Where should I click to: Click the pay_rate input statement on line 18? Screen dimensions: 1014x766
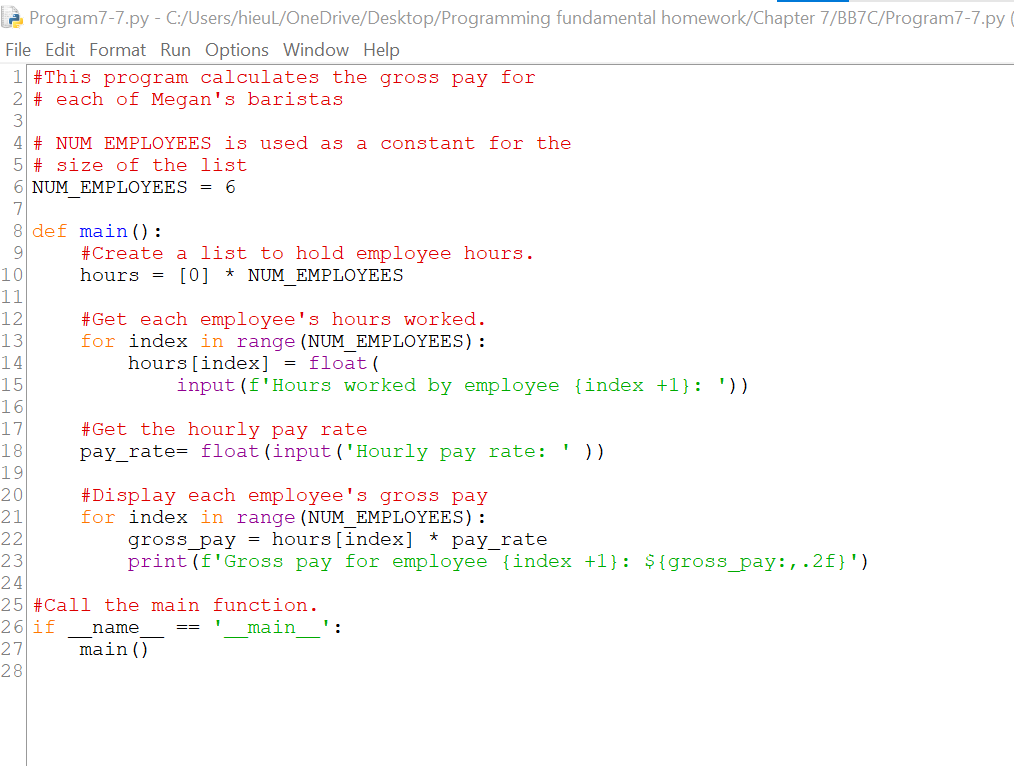340,451
